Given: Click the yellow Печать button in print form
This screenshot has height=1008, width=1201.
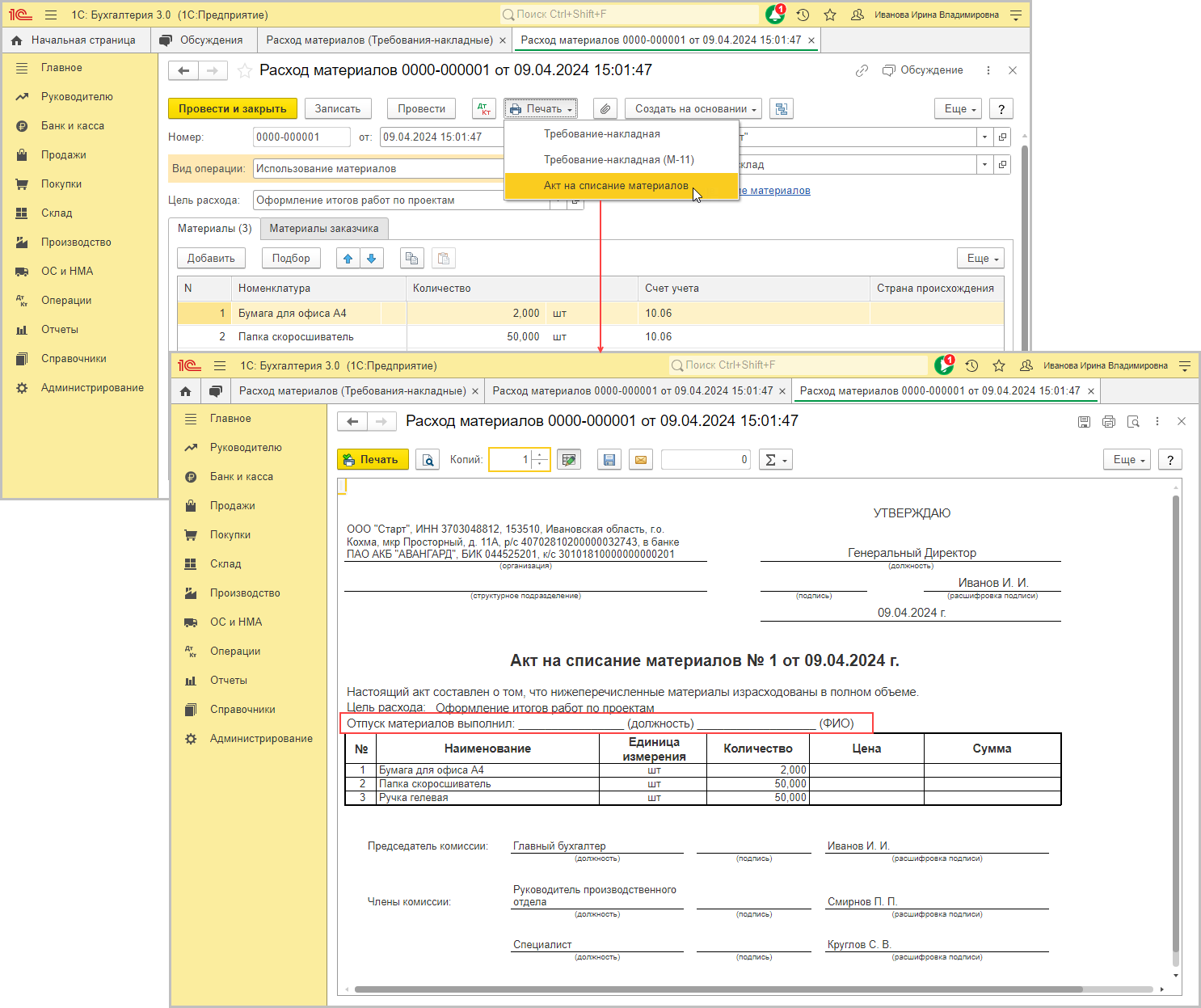Looking at the screenshot, I should (x=373, y=459).
